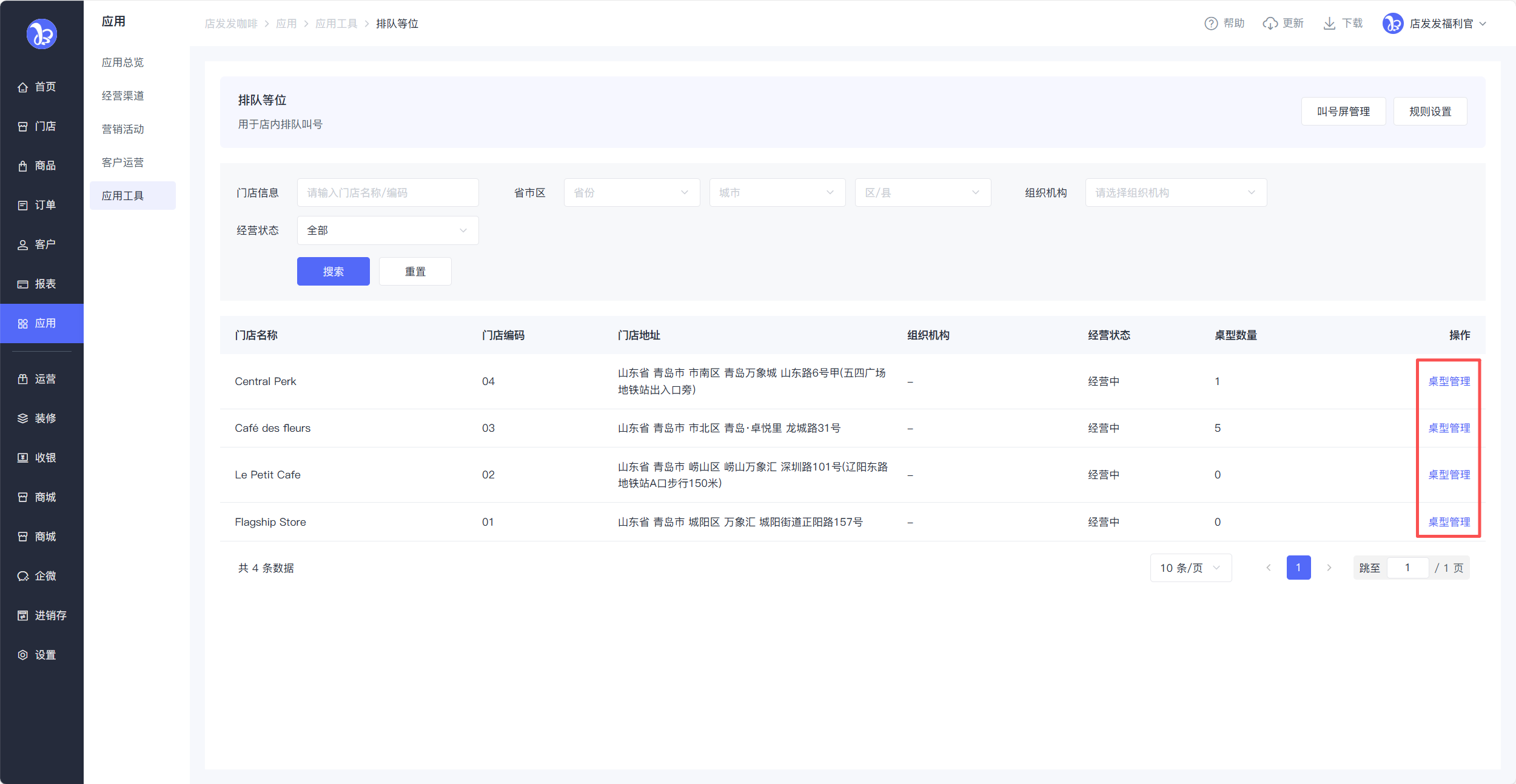
Task: Click the chat bubble icon beside 企微
Action: [22, 576]
